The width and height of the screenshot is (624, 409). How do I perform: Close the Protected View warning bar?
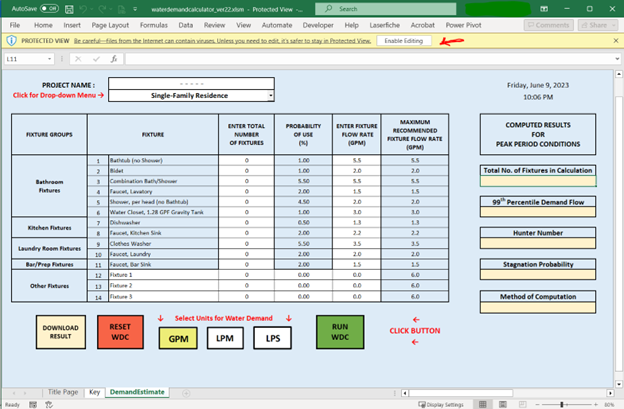click(x=615, y=40)
